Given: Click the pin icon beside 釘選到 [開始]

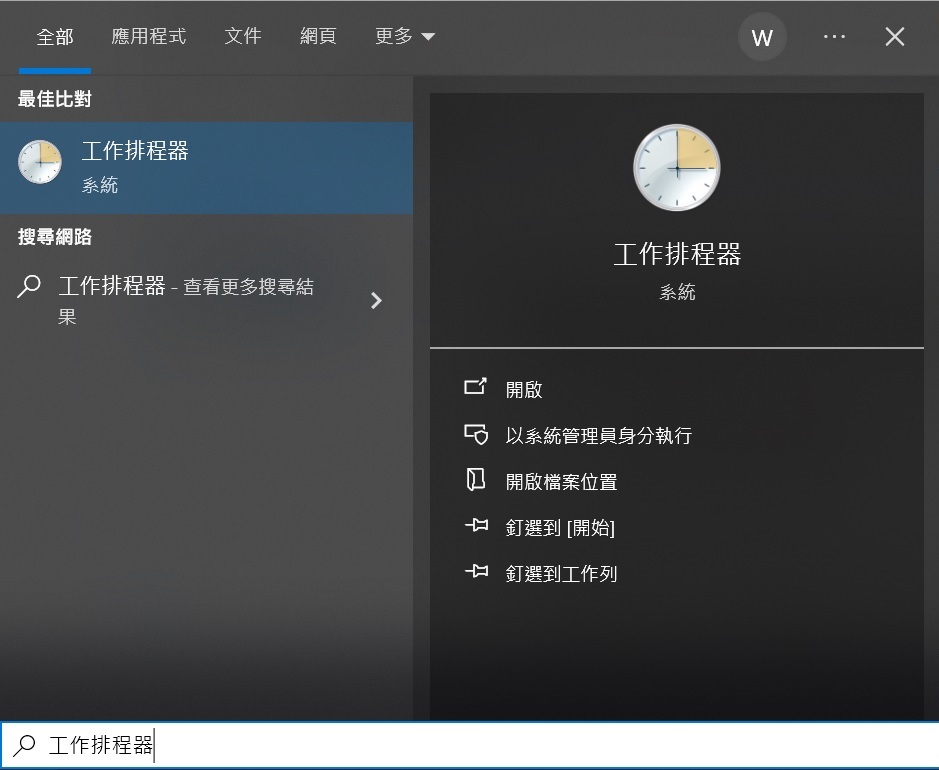Looking at the screenshot, I should coord(477,526).
